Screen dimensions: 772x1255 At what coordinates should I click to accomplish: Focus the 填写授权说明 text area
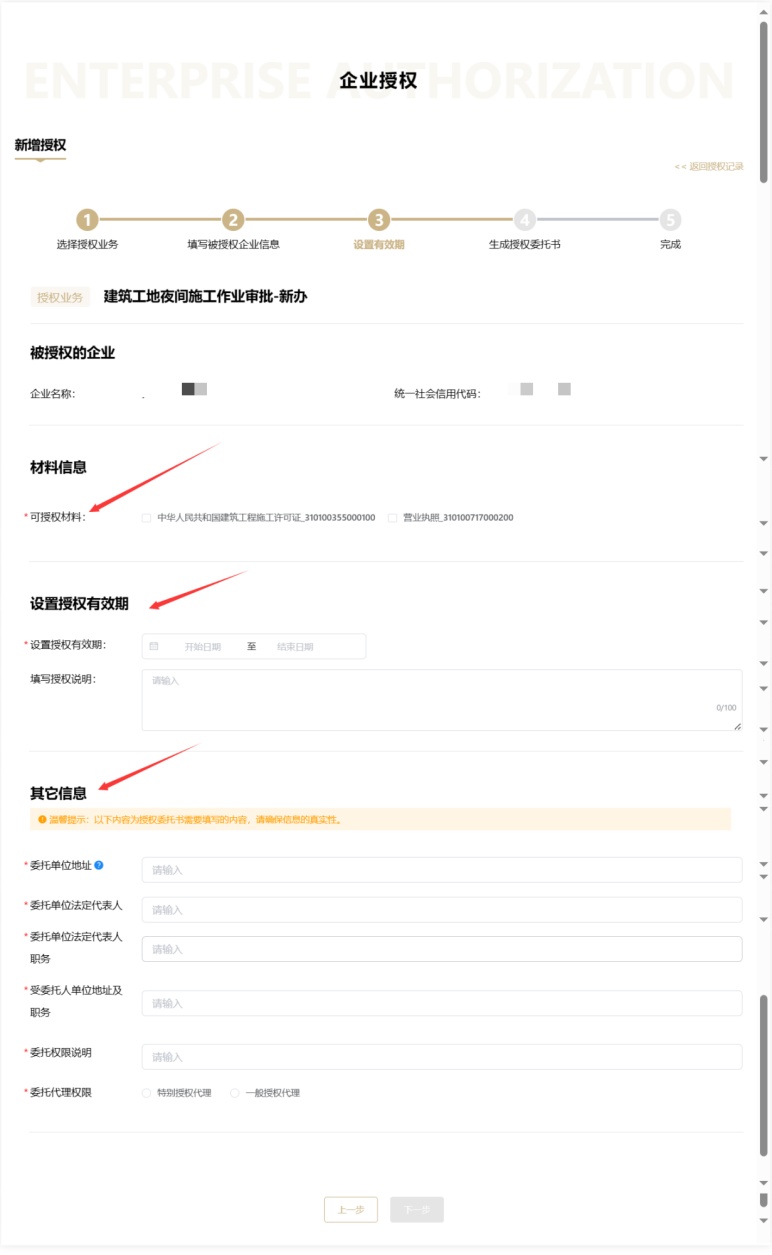[x=442, y=700]
